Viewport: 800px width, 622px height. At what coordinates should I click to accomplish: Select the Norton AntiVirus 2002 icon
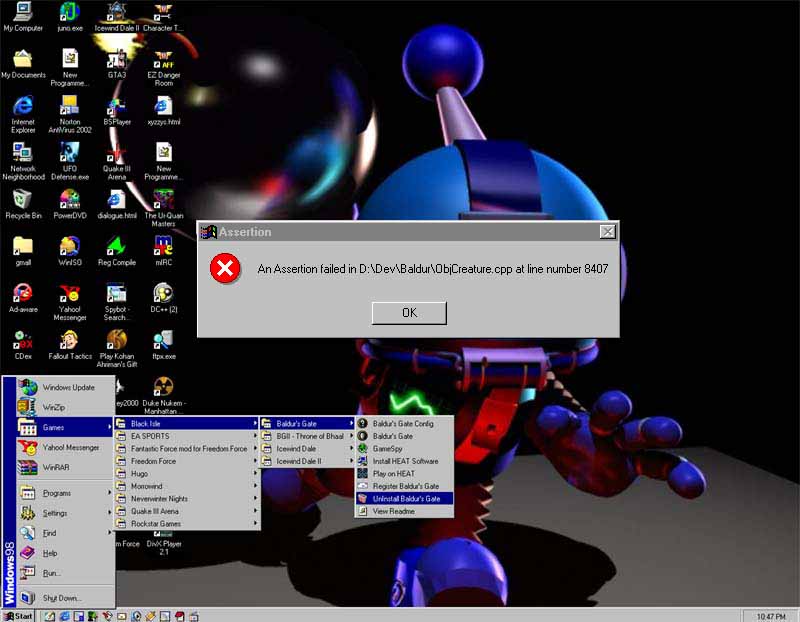70,115
